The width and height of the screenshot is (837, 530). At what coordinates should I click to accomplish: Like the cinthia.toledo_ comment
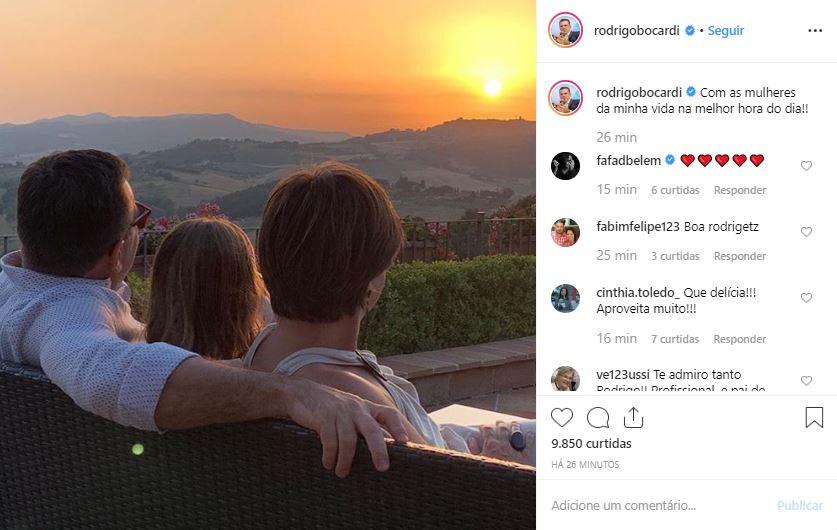pos(806,298)
